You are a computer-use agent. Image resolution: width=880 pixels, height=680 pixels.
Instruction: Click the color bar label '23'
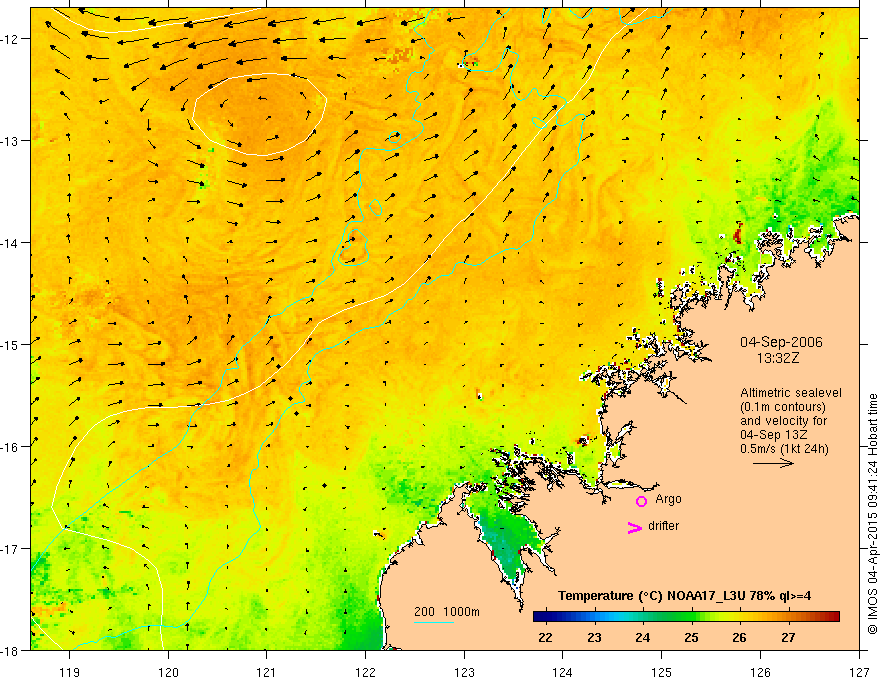(x=594, y=638)
